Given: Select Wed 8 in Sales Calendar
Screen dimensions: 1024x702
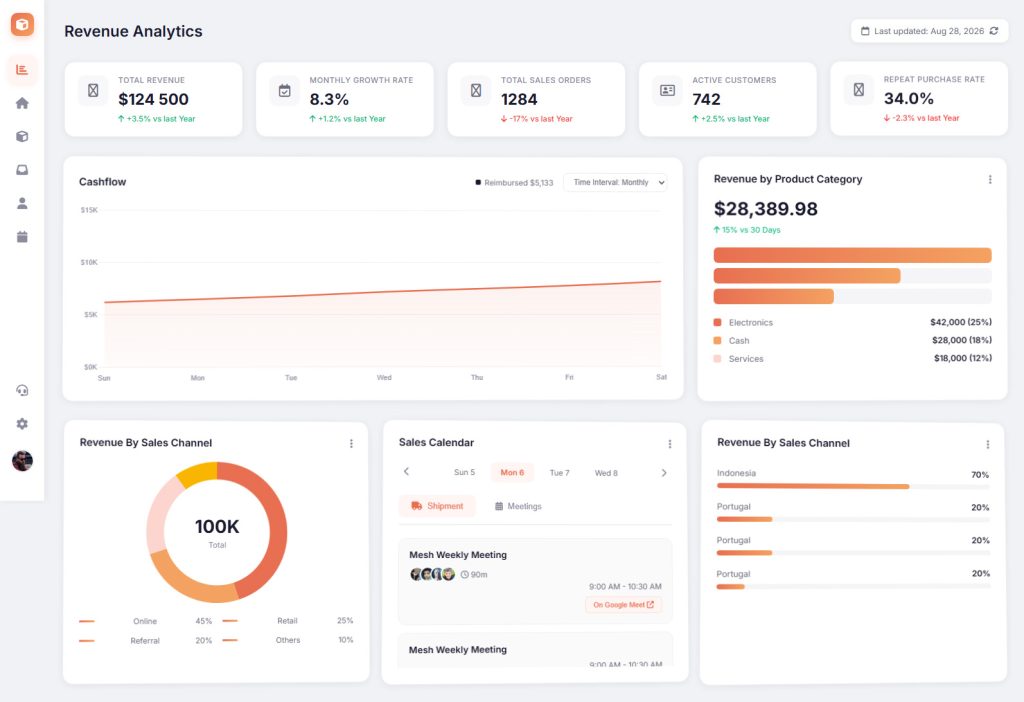Looking at the screenshot, I should (606, 472).
